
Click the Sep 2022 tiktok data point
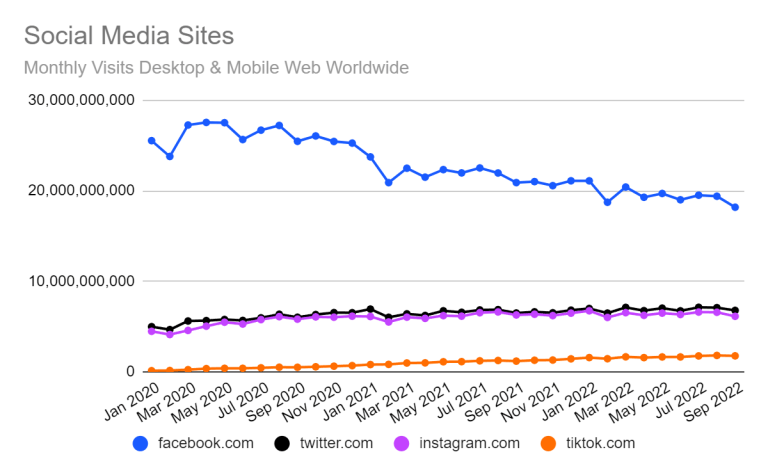[x=735, y=356]
